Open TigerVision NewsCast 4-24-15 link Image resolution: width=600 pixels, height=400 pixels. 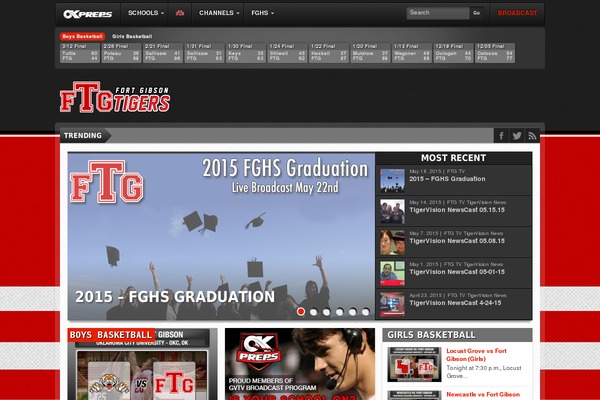tap(455, 303)
